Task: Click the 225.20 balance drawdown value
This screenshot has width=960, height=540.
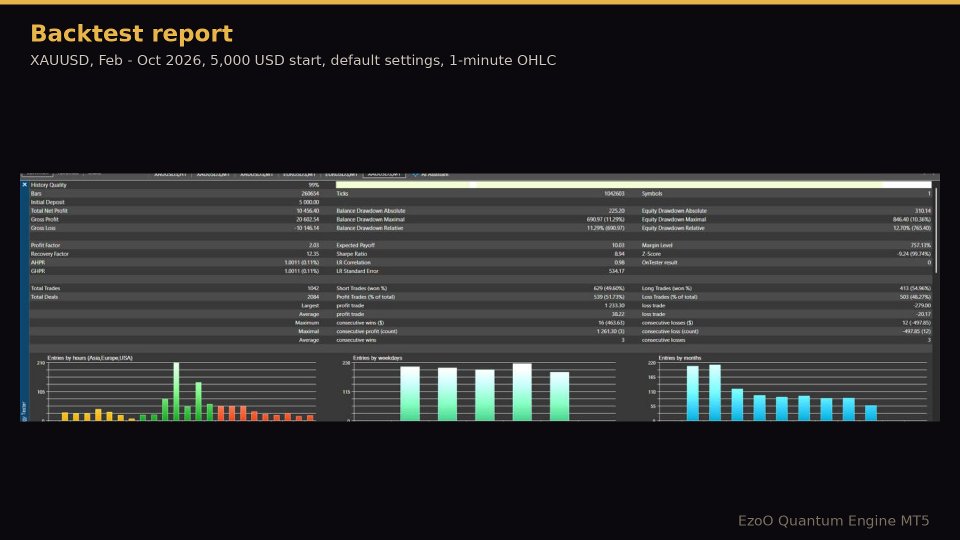Action: [617, 211]
